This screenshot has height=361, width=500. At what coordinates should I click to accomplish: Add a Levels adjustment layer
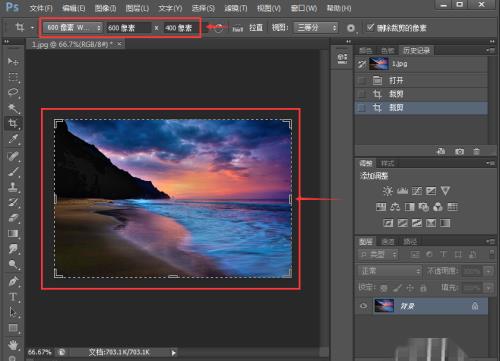[x=402, y=191]
